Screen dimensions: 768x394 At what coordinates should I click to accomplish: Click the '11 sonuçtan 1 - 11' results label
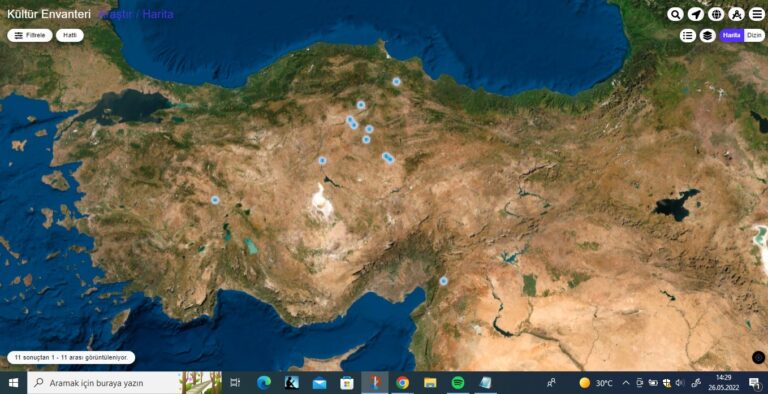tap(72, 357)
